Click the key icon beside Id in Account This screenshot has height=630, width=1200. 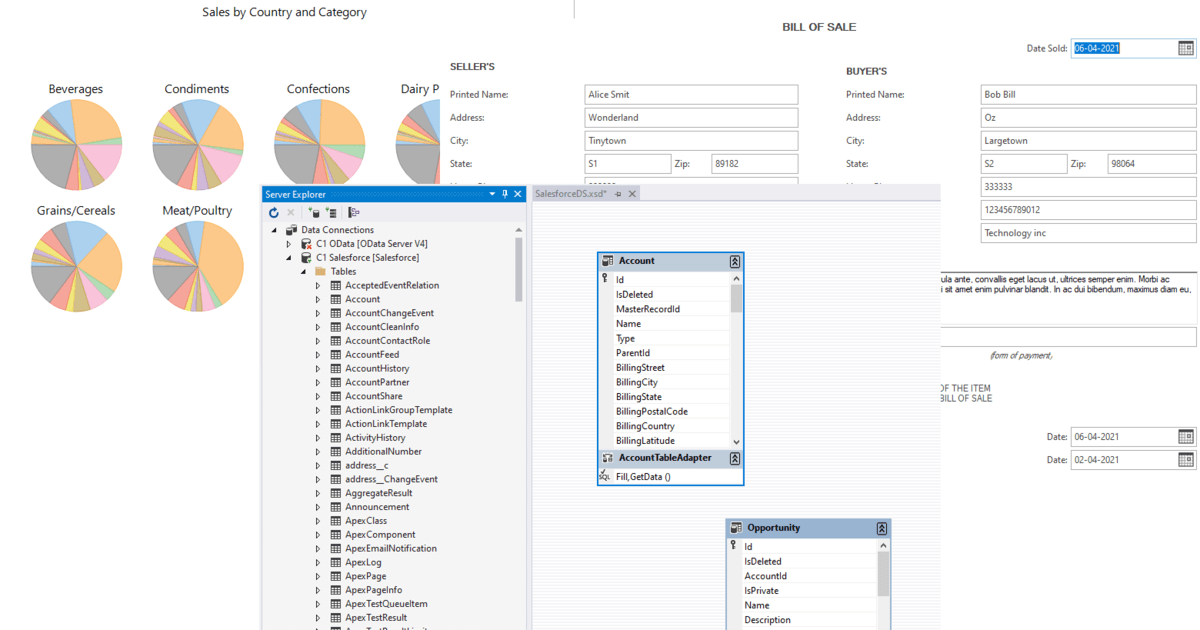click(x=605, y=278)
